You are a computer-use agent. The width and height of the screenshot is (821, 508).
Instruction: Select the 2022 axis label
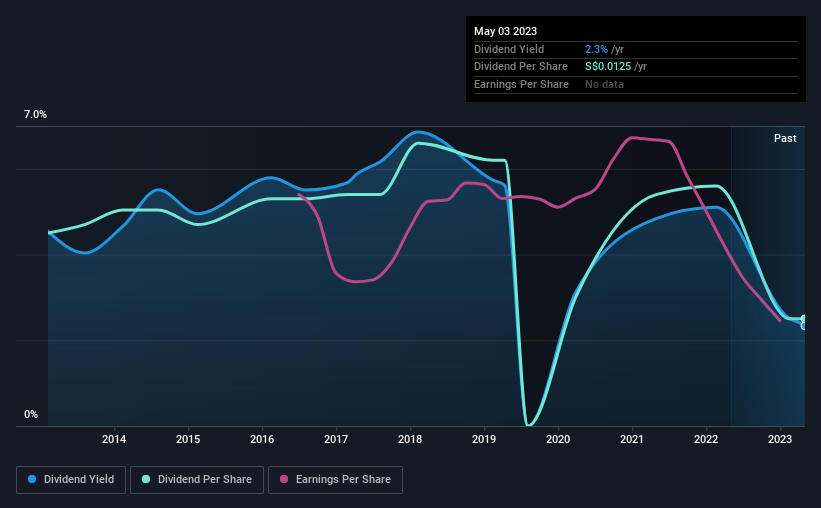point(706,439)
